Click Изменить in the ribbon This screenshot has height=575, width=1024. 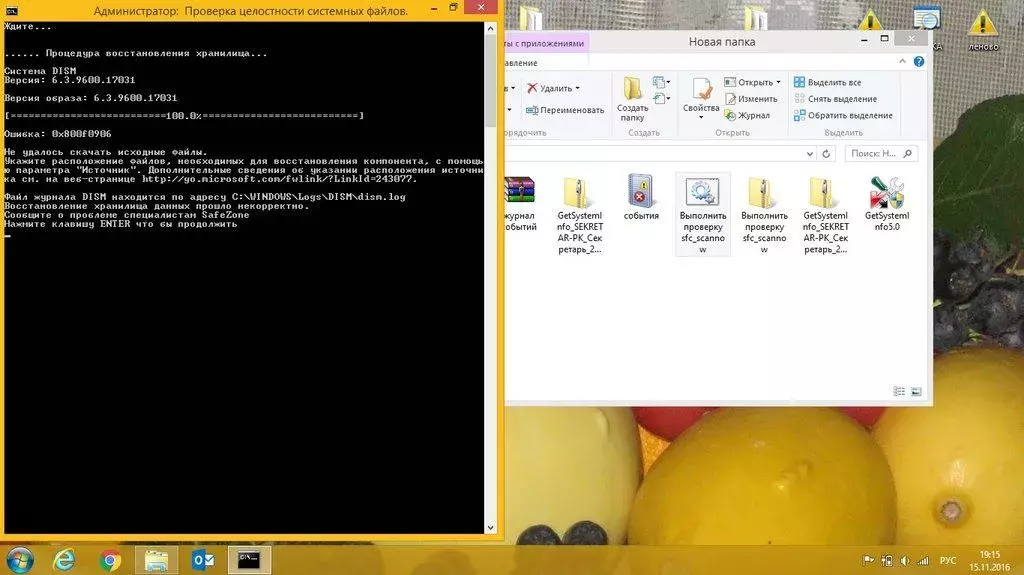(751, 99)
